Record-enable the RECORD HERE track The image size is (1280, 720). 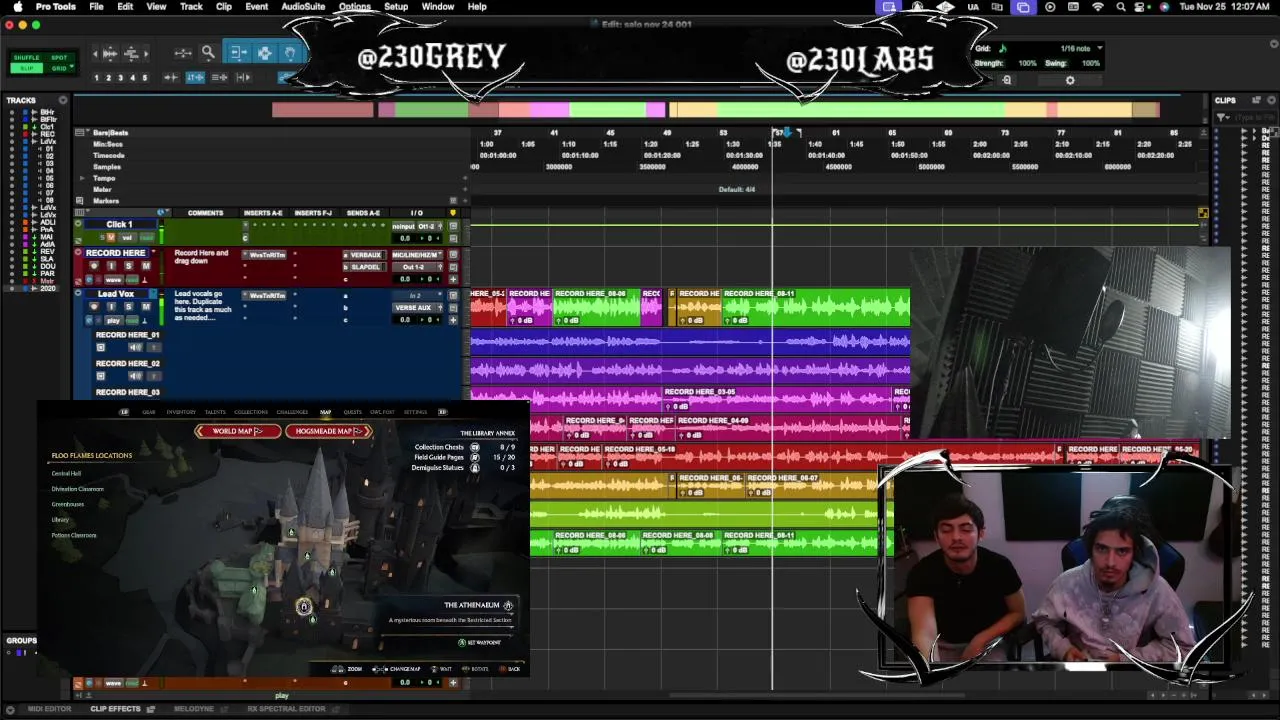click(x=94, y=266)
